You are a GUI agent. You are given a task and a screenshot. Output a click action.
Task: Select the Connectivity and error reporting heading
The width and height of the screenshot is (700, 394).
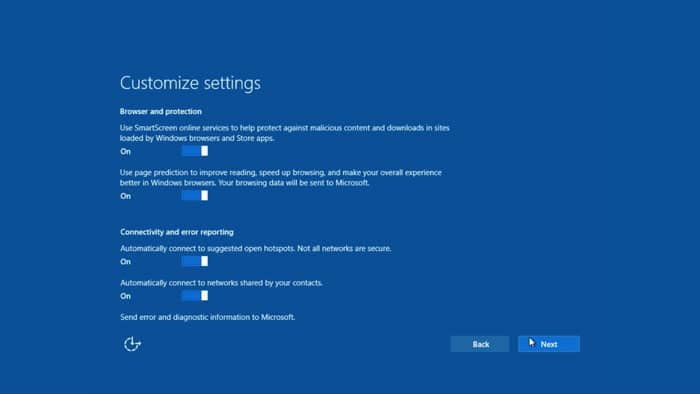coord(177,232)
